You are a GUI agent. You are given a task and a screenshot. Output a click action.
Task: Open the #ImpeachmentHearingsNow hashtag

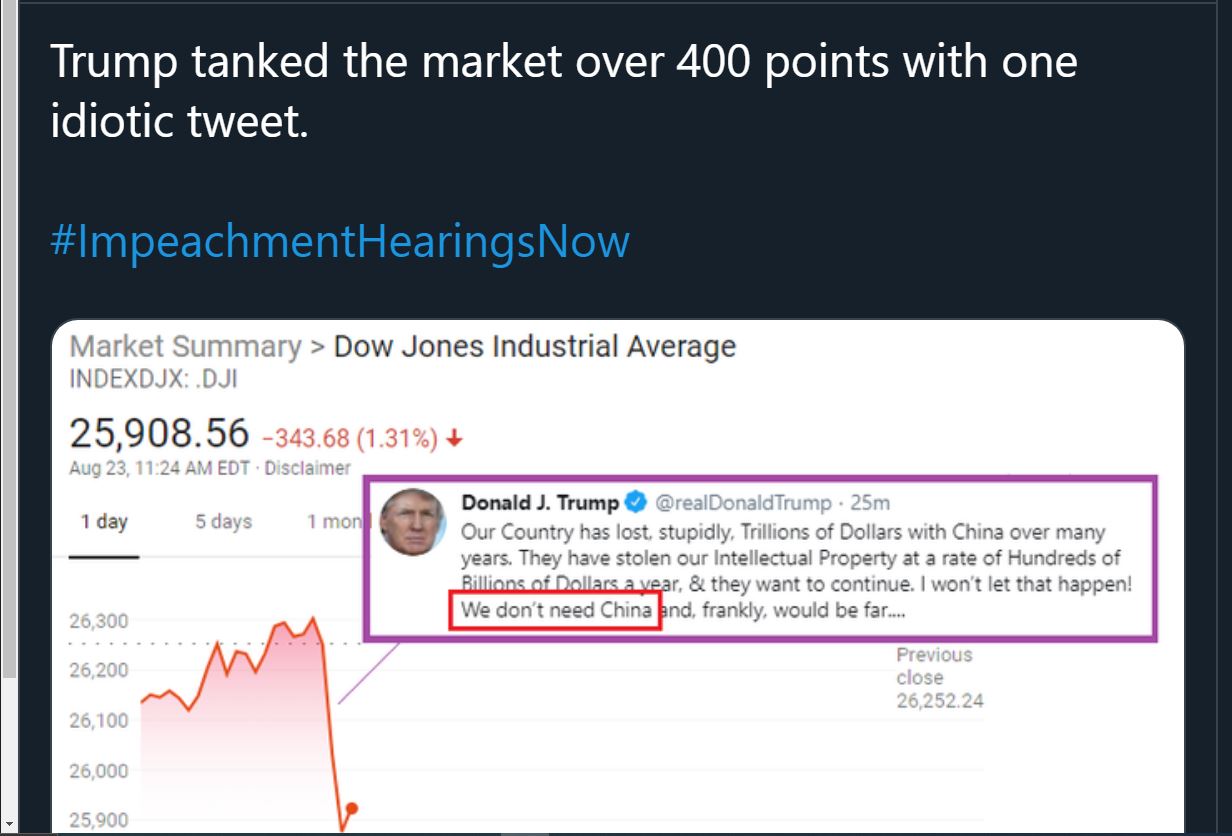click(340, 242)
